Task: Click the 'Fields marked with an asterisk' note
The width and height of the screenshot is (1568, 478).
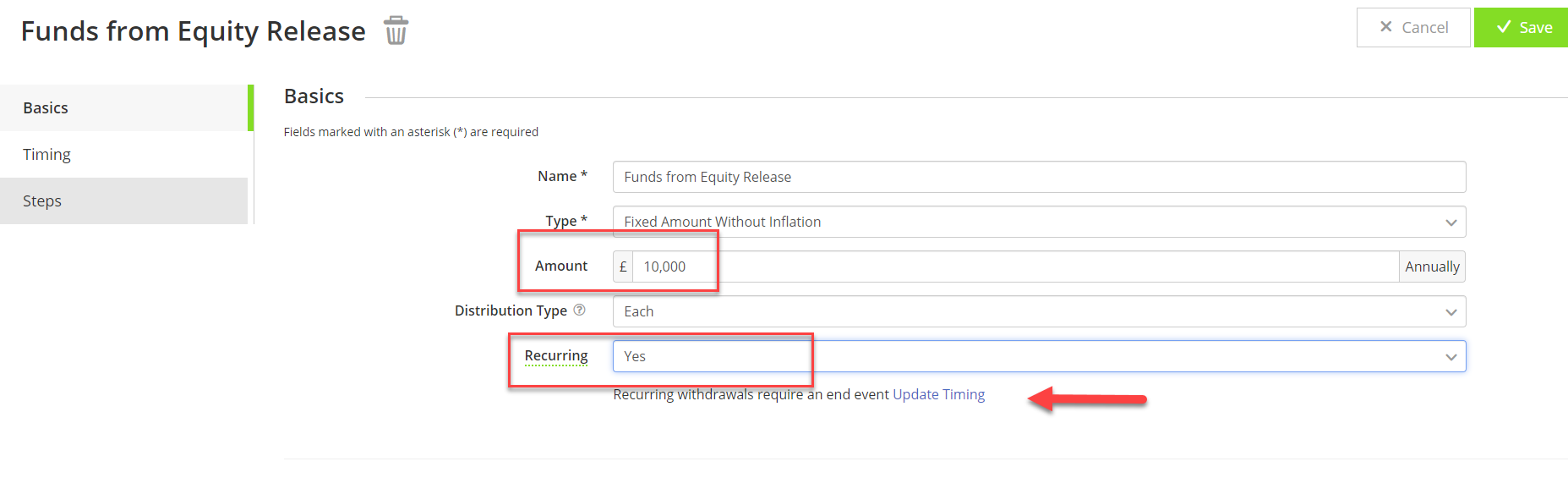Action: pos(411,132)
